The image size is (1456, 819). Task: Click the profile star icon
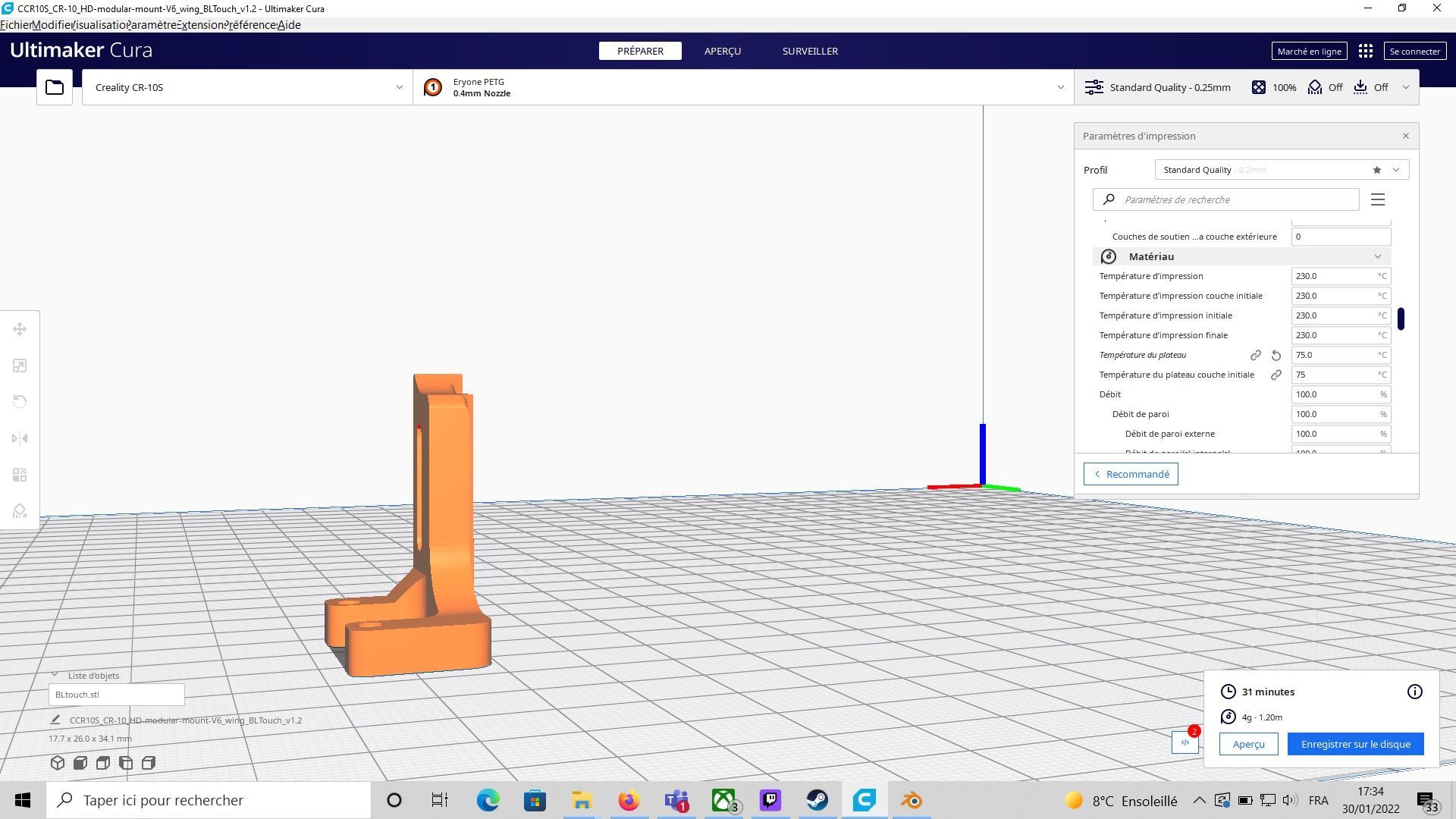coord(1377,170)
